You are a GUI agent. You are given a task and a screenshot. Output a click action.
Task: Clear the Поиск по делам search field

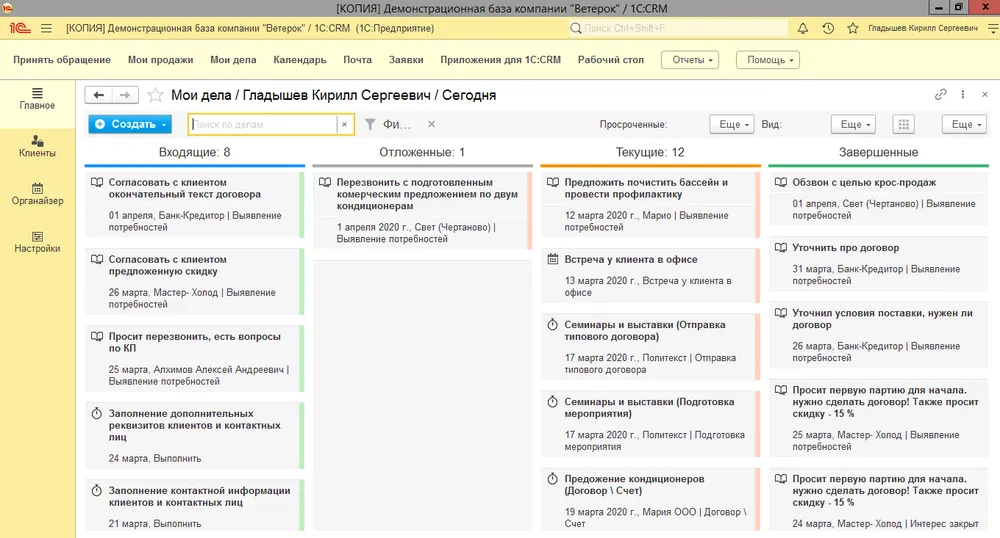click(x=344, y=124)
